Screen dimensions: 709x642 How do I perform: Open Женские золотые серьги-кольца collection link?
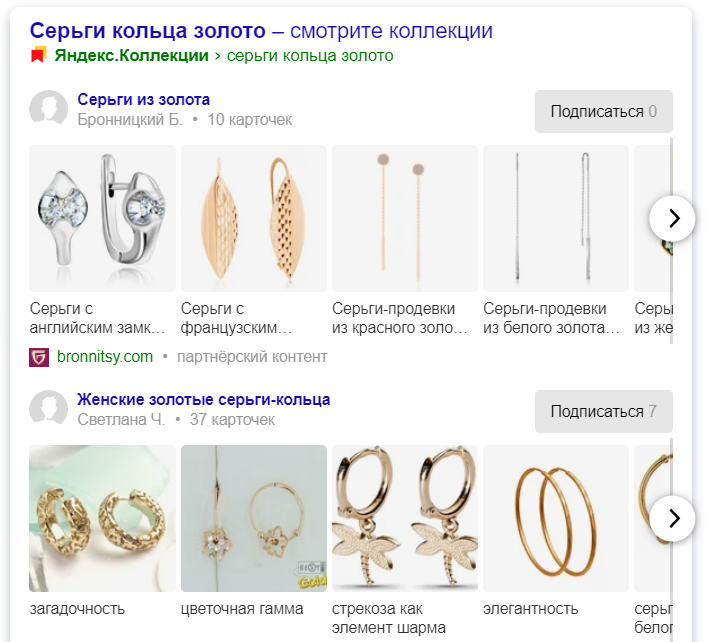[x=203, y=400]
